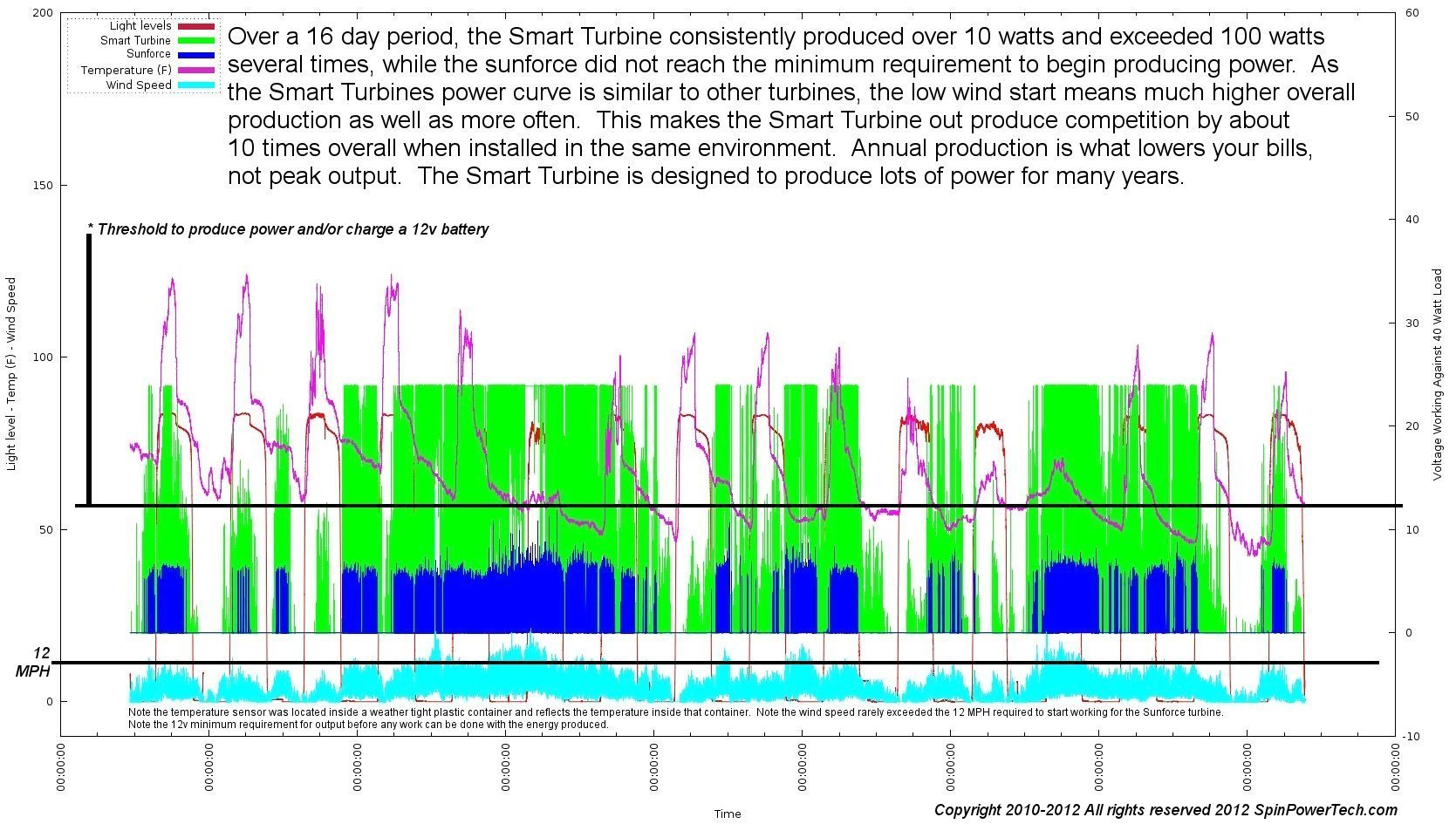Image resolution: width=1456 pixels, height=824 pixels.
Task: Click the blue Sunforce legend swatch
Action: pos(196,55)
